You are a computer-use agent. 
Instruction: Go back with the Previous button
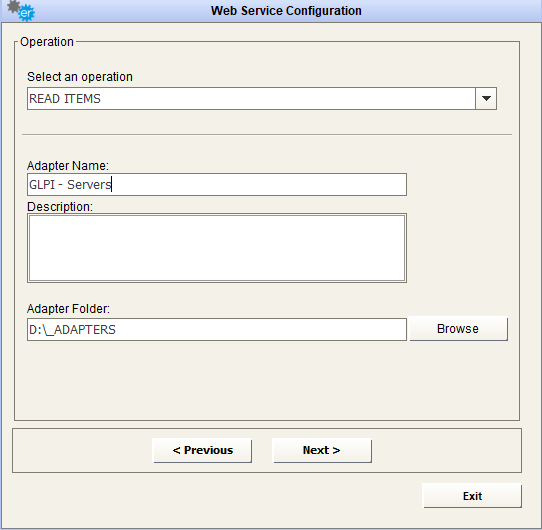click(x=202, y=450)
